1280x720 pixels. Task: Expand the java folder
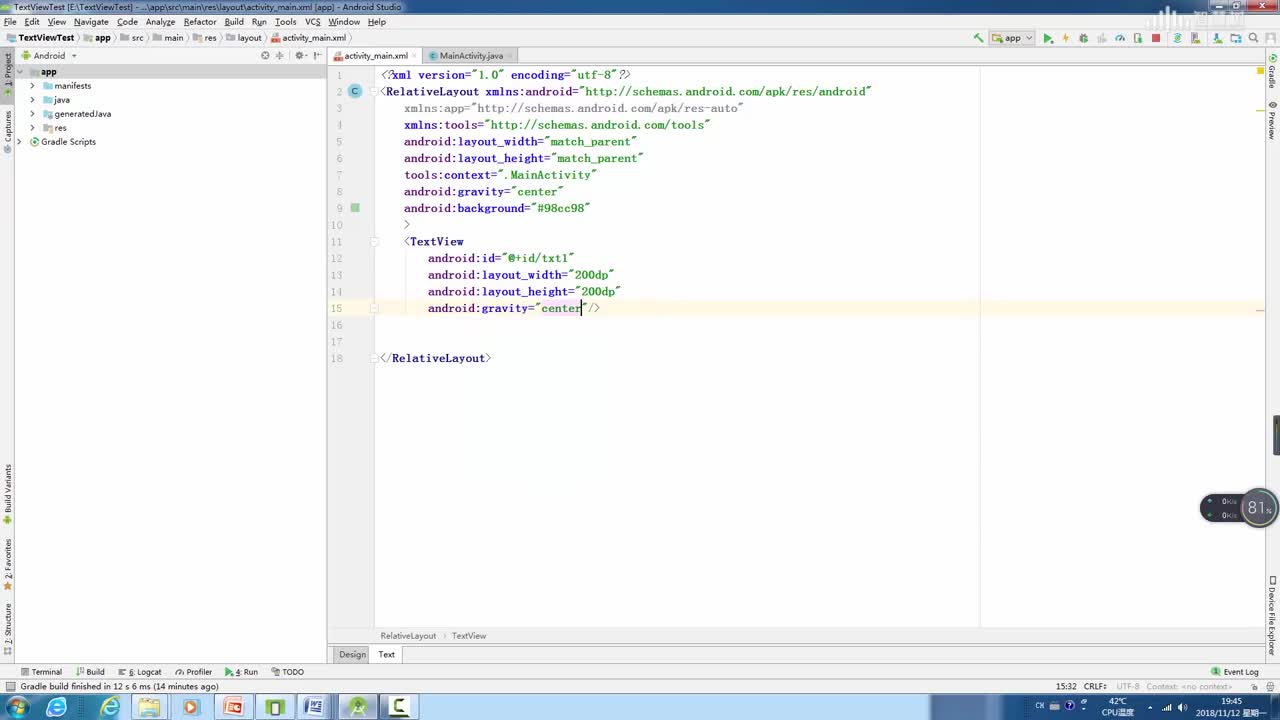32,100
